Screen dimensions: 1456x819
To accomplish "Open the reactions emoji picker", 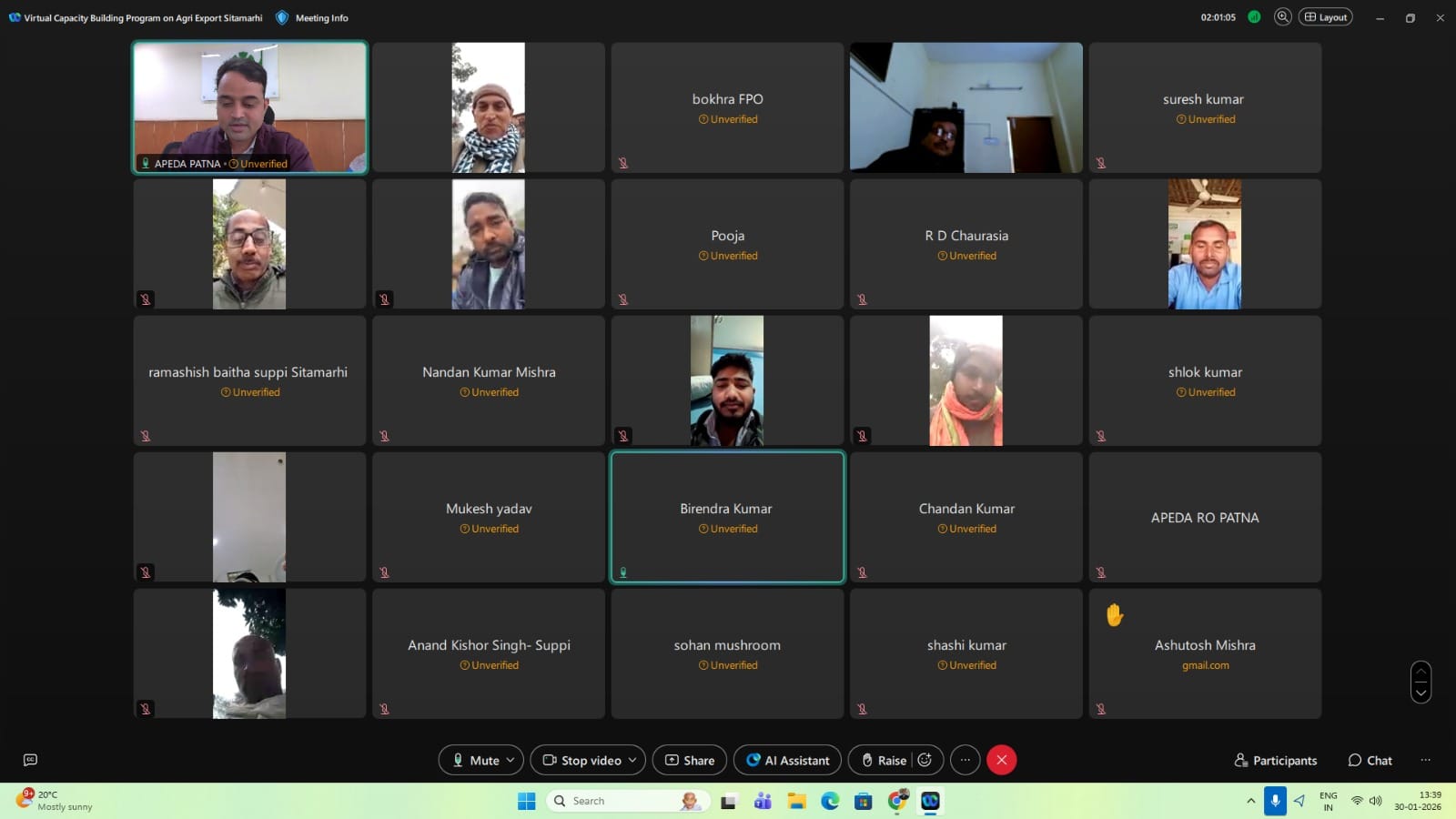I will point(925,760).
